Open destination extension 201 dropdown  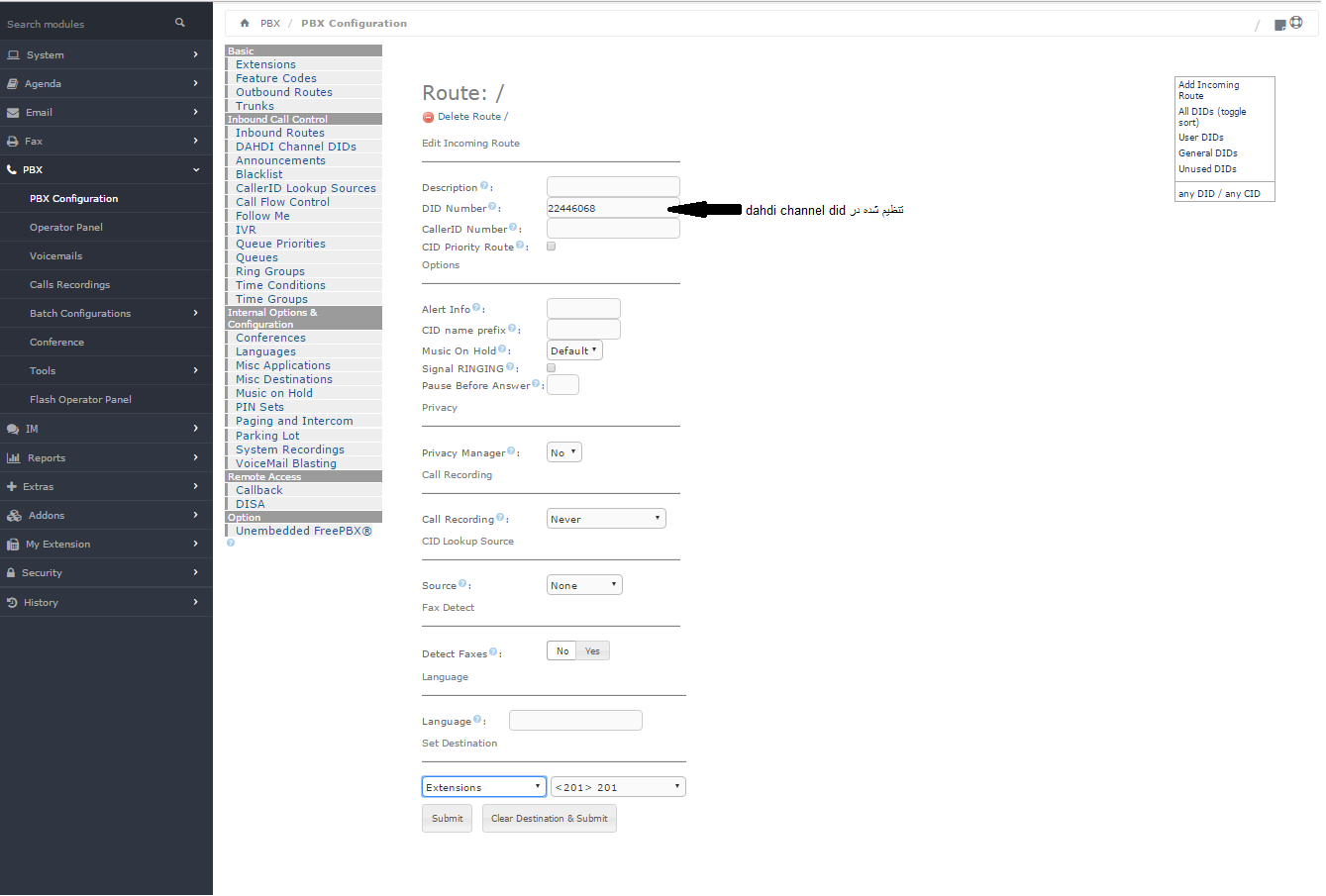[618, 787]
